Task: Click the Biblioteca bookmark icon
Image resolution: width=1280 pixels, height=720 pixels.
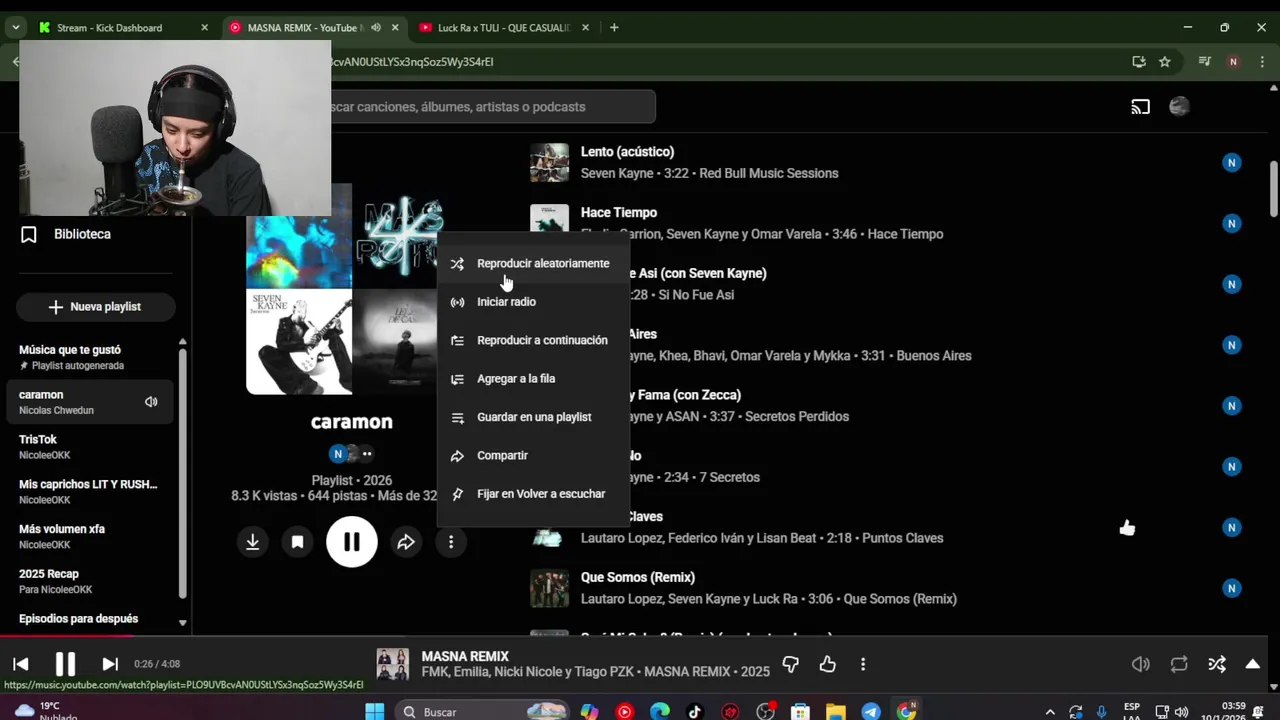Action: 29,234
